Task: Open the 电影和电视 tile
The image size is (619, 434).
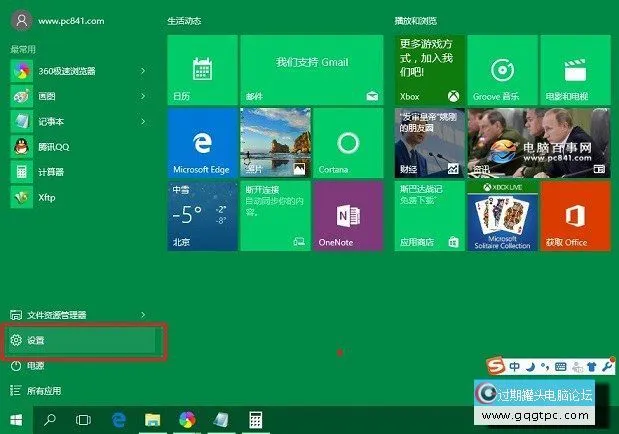Action: pyautogui.click(x=575, y=69)
